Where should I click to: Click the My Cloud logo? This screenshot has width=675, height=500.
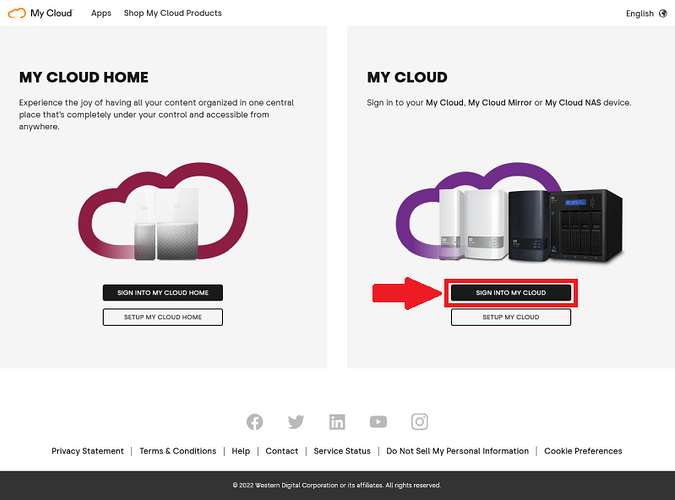click(41, 13)
